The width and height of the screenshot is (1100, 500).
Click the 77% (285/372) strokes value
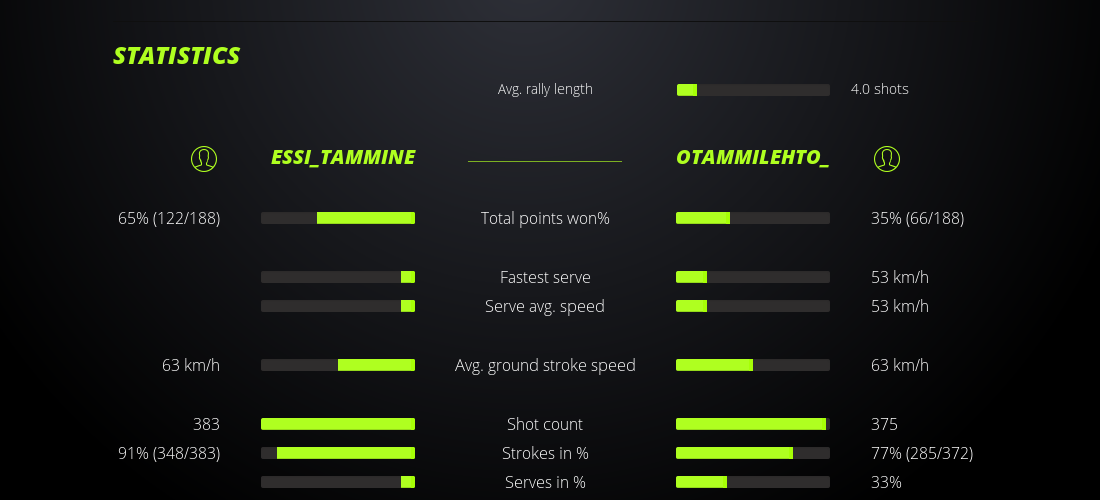[922, 453]
